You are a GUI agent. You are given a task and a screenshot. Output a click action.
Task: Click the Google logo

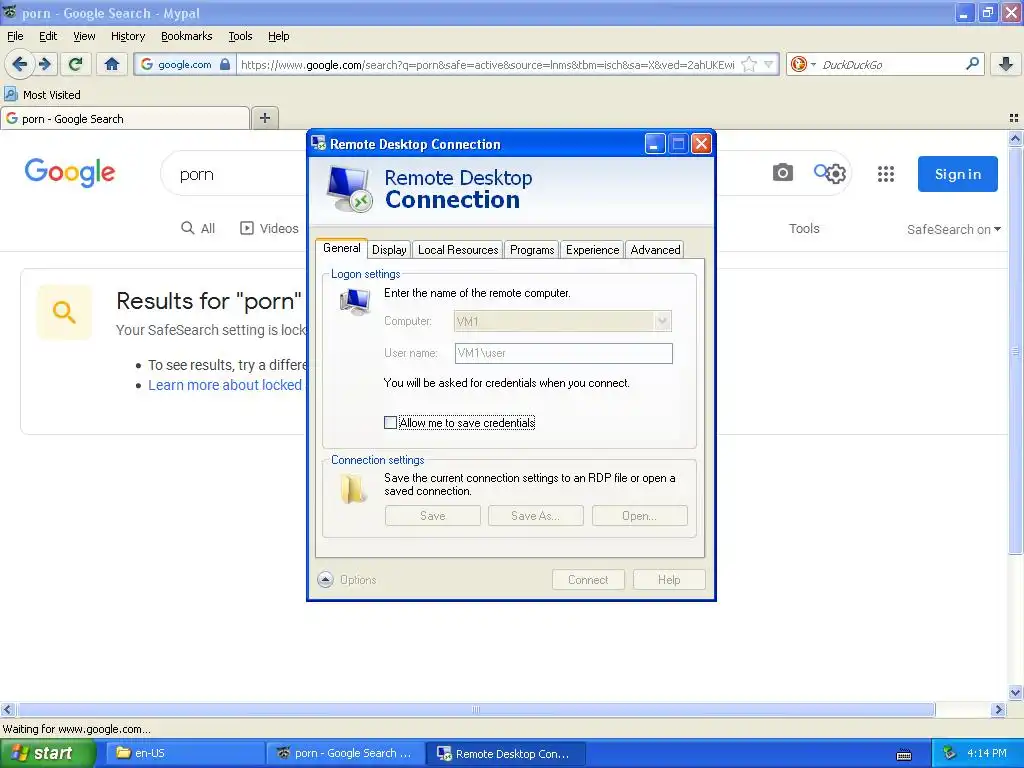[x=70, y=172]
